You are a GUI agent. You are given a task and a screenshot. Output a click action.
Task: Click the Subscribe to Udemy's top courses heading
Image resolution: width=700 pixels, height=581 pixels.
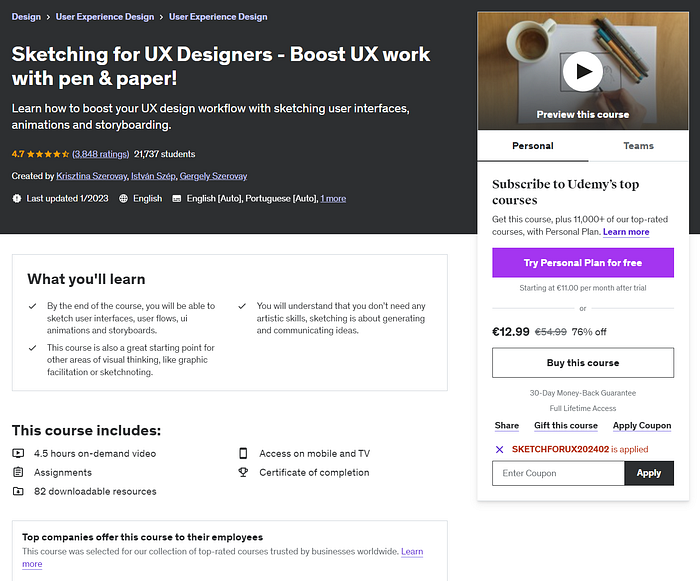tap(566, 192)
